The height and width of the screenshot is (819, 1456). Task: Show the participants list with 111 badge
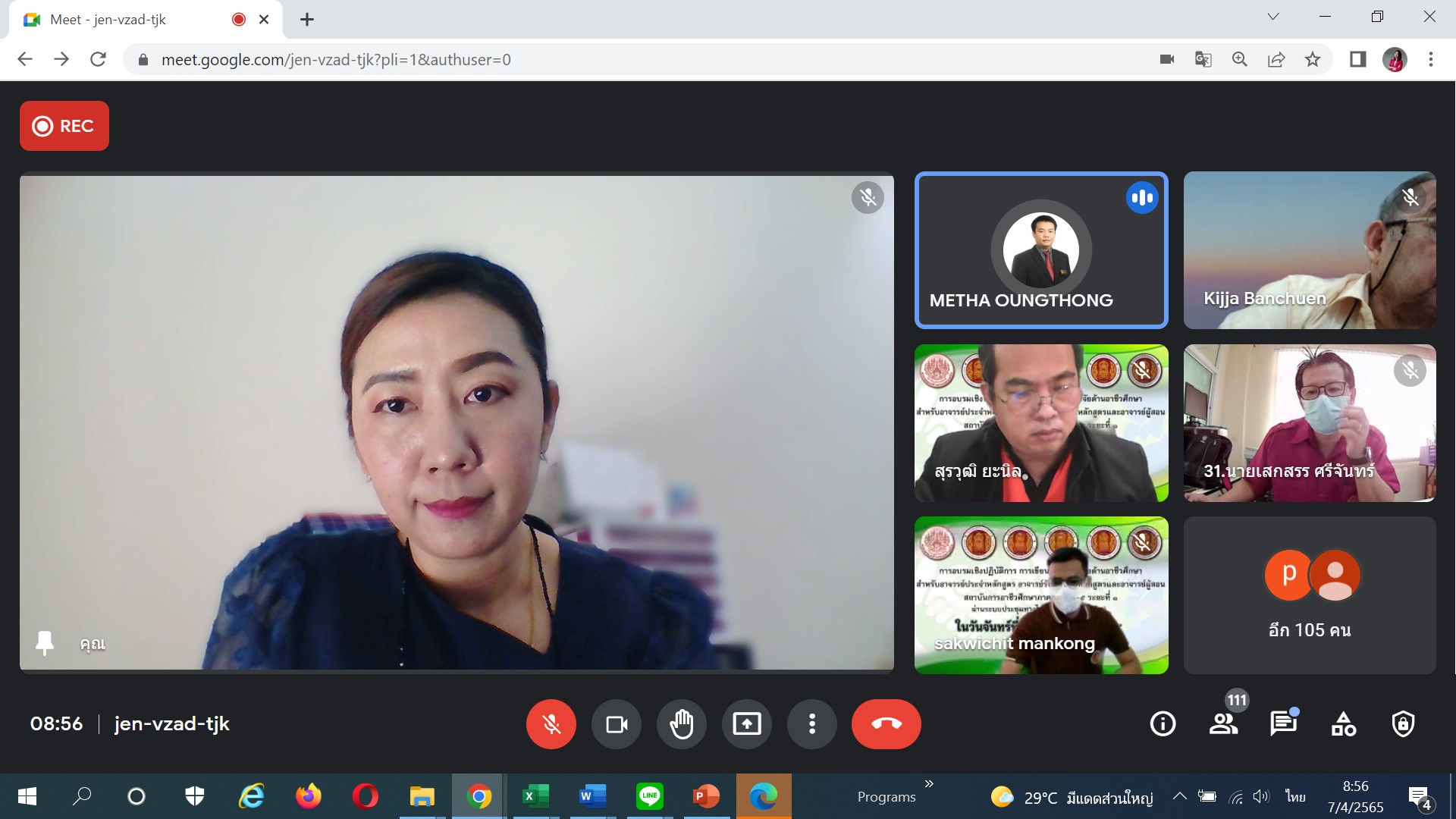coord(1223,724)
